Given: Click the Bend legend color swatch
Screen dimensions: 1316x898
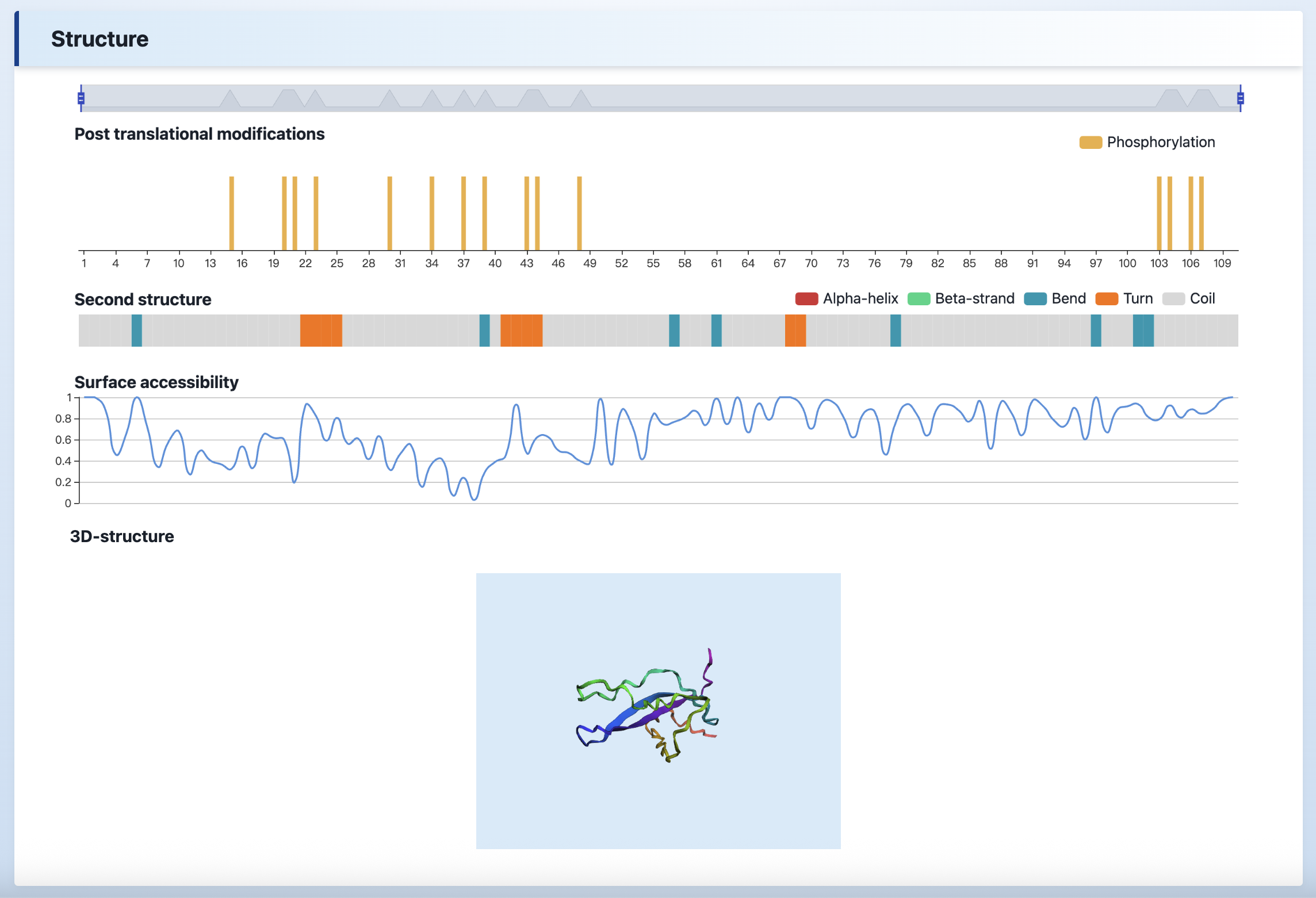Looking at the screenshot, I should pyautogui.click(x=1035, y=299).
